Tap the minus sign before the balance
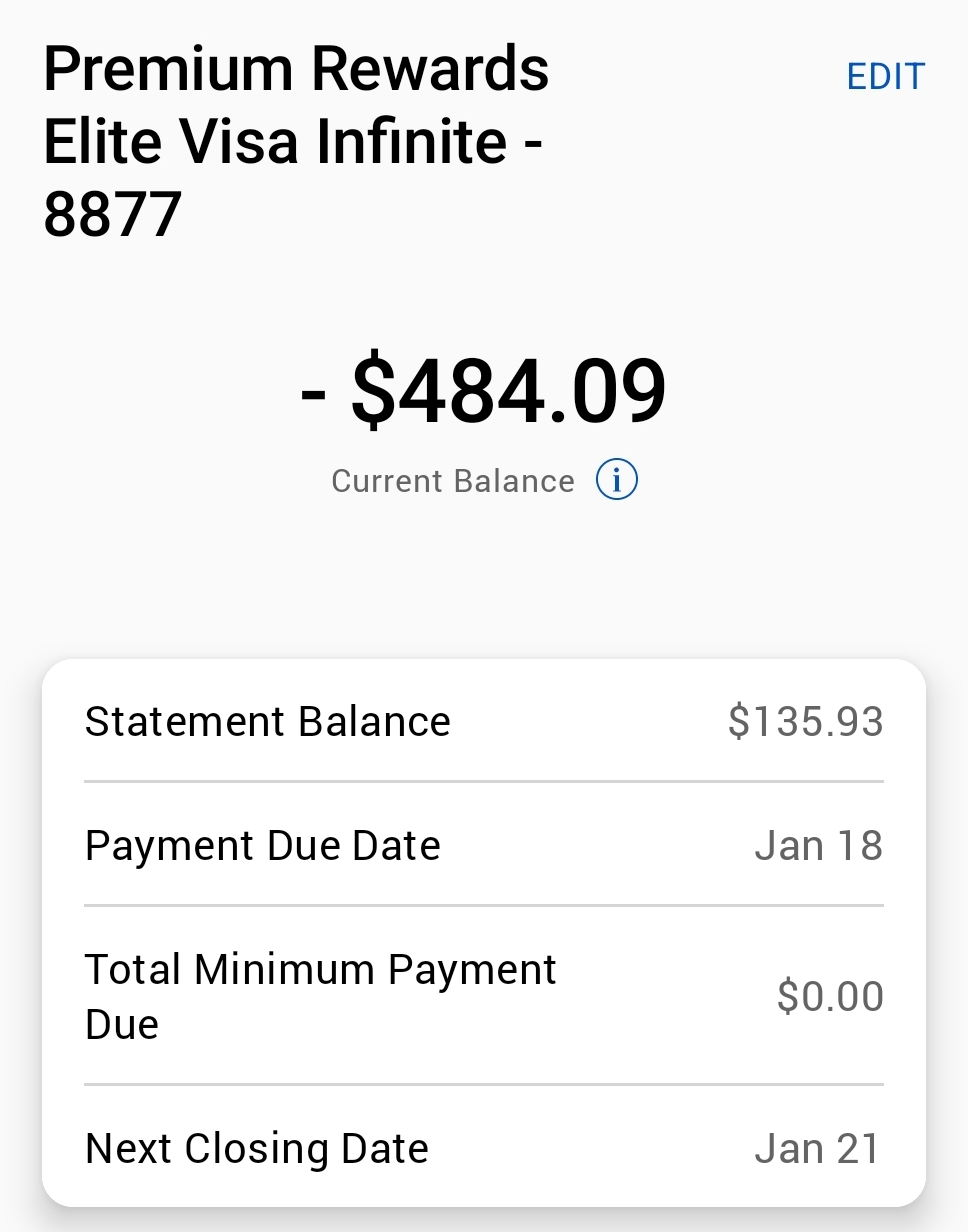The height and width of the screenshot is (1232, 968). coord(313,393)
